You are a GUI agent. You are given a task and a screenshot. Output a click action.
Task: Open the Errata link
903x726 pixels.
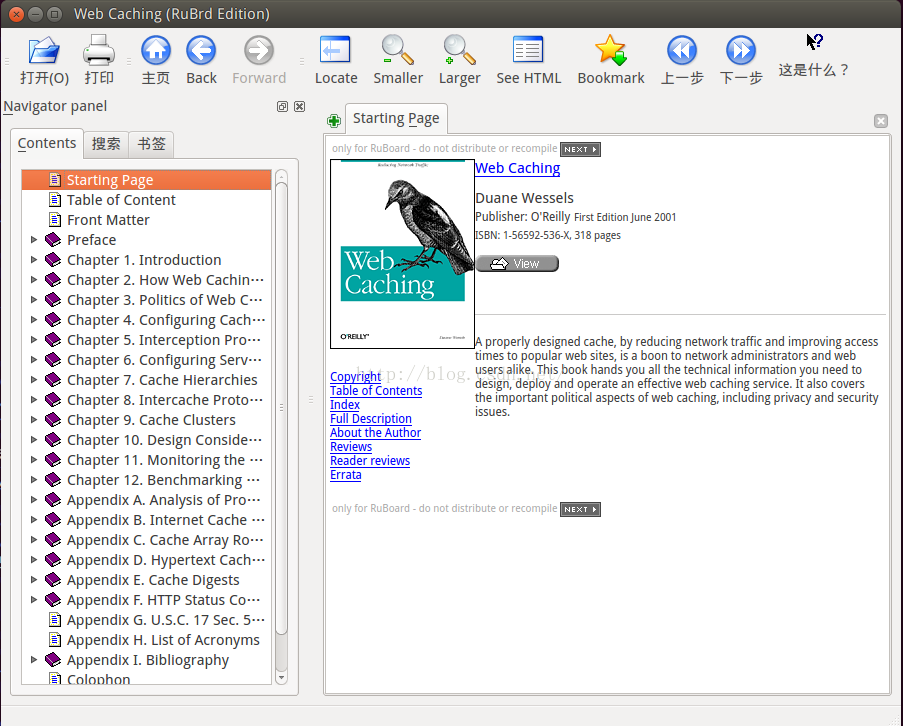click(346, 475)
